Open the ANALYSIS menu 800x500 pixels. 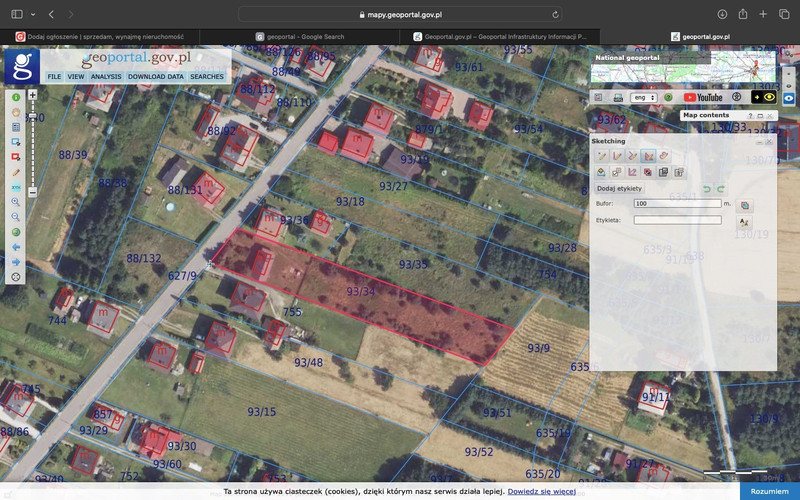105,76
